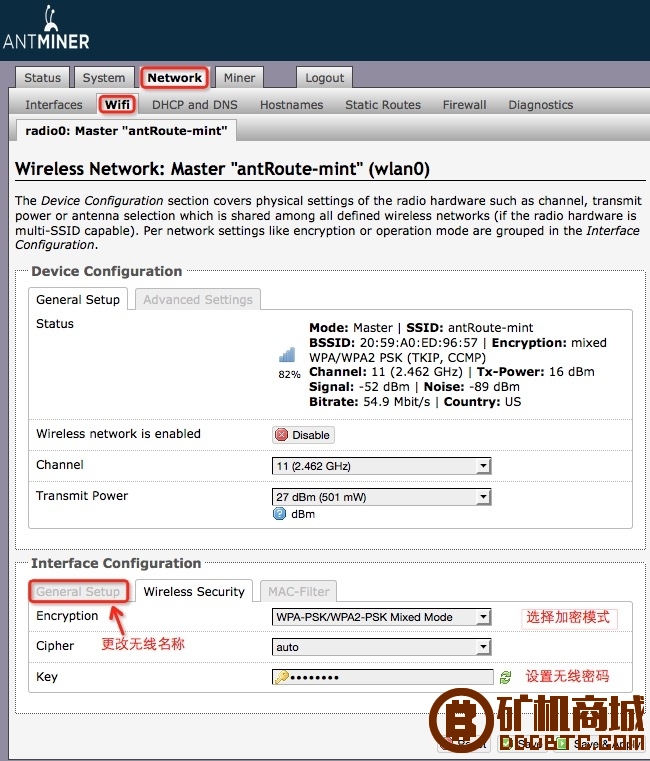Click the key icon in password field

point(282,677)
